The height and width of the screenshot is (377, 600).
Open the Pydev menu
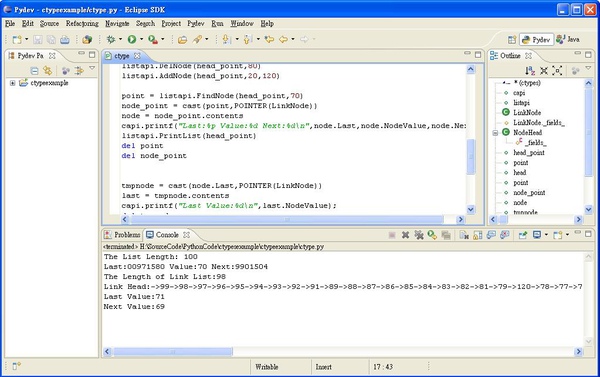[196, 24]
